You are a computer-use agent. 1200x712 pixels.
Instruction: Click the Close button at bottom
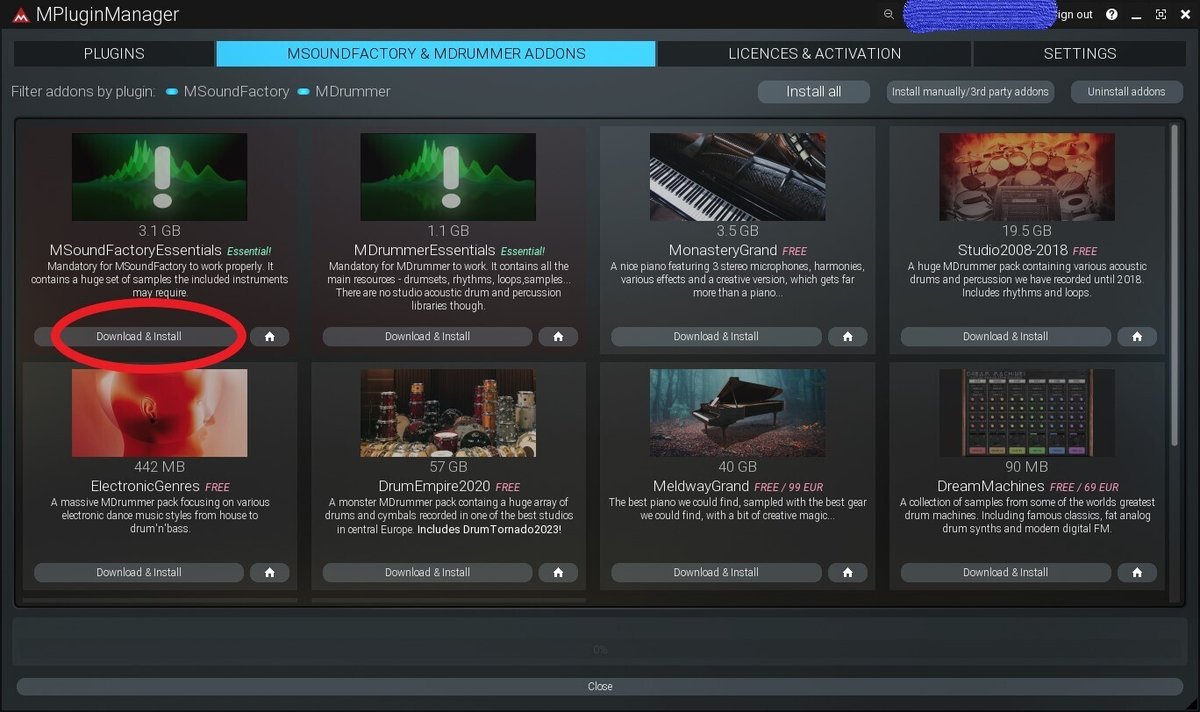pos(600,686)
